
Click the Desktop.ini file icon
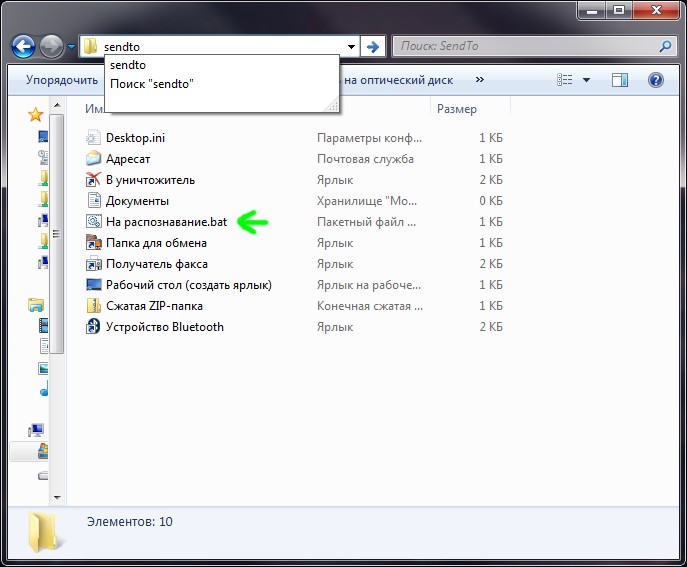point(94,138)
